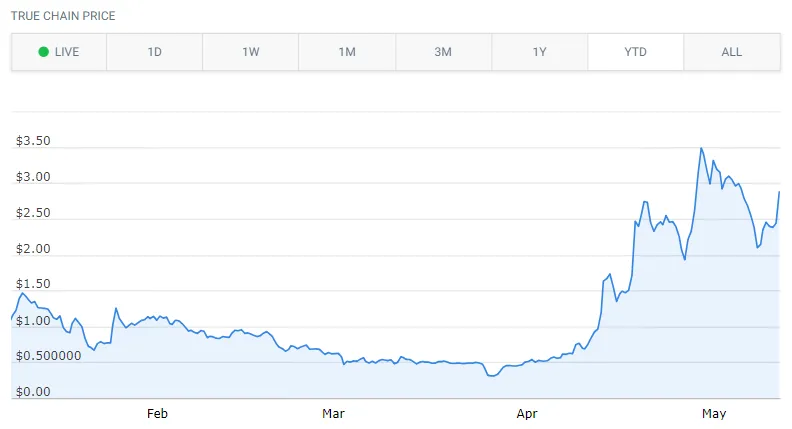Select the 1W time range
Screen dimensions: 792x429
[251, 52]
